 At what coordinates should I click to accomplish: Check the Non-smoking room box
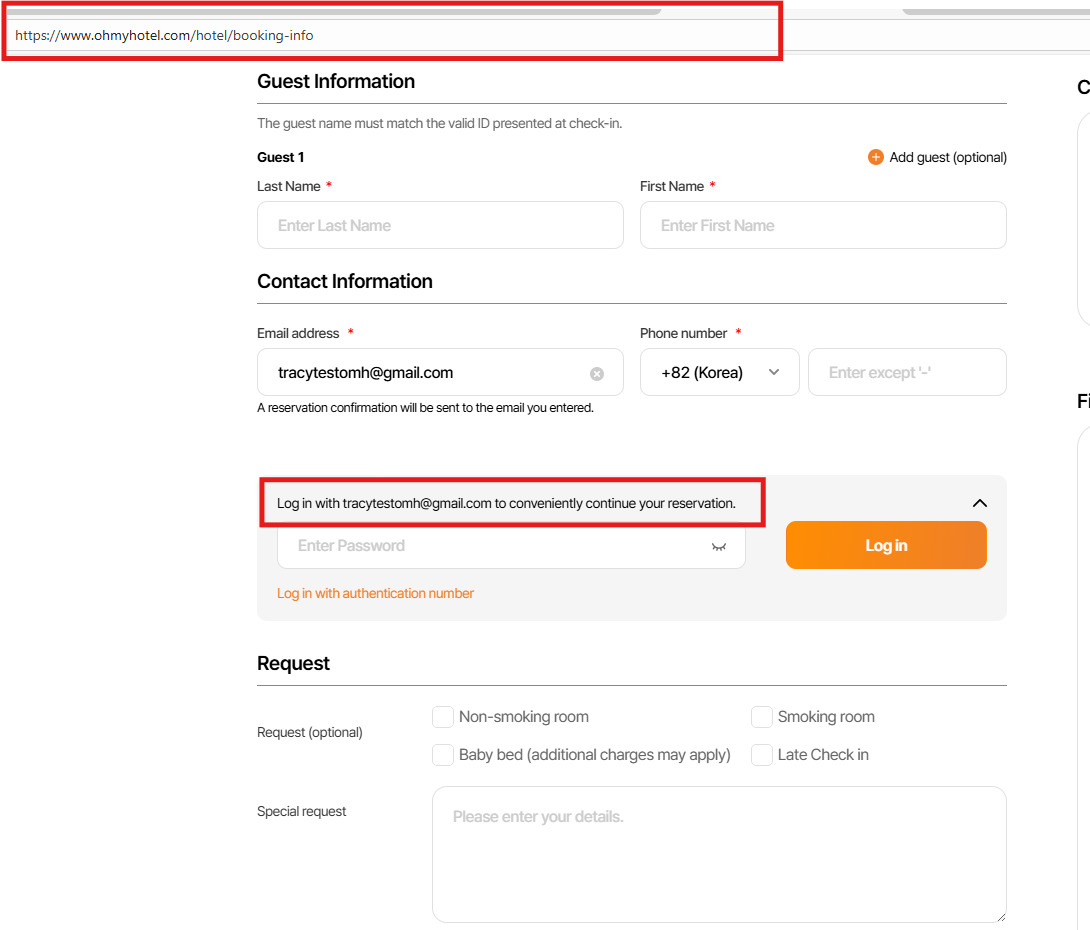[443, 717]
